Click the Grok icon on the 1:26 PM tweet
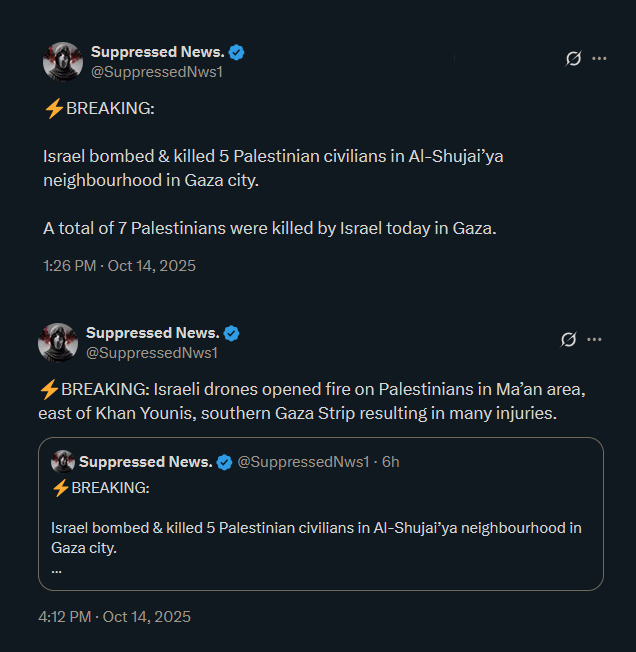Viewport: 636px width, 652px height. click(573, 58)
